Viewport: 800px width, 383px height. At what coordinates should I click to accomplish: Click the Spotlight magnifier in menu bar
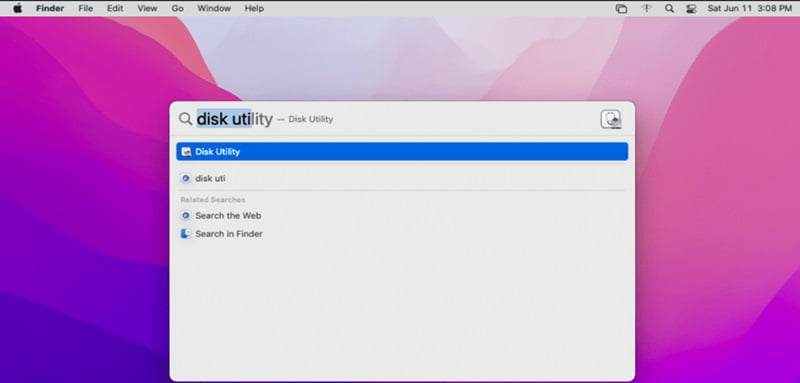(x=669, y=8)
